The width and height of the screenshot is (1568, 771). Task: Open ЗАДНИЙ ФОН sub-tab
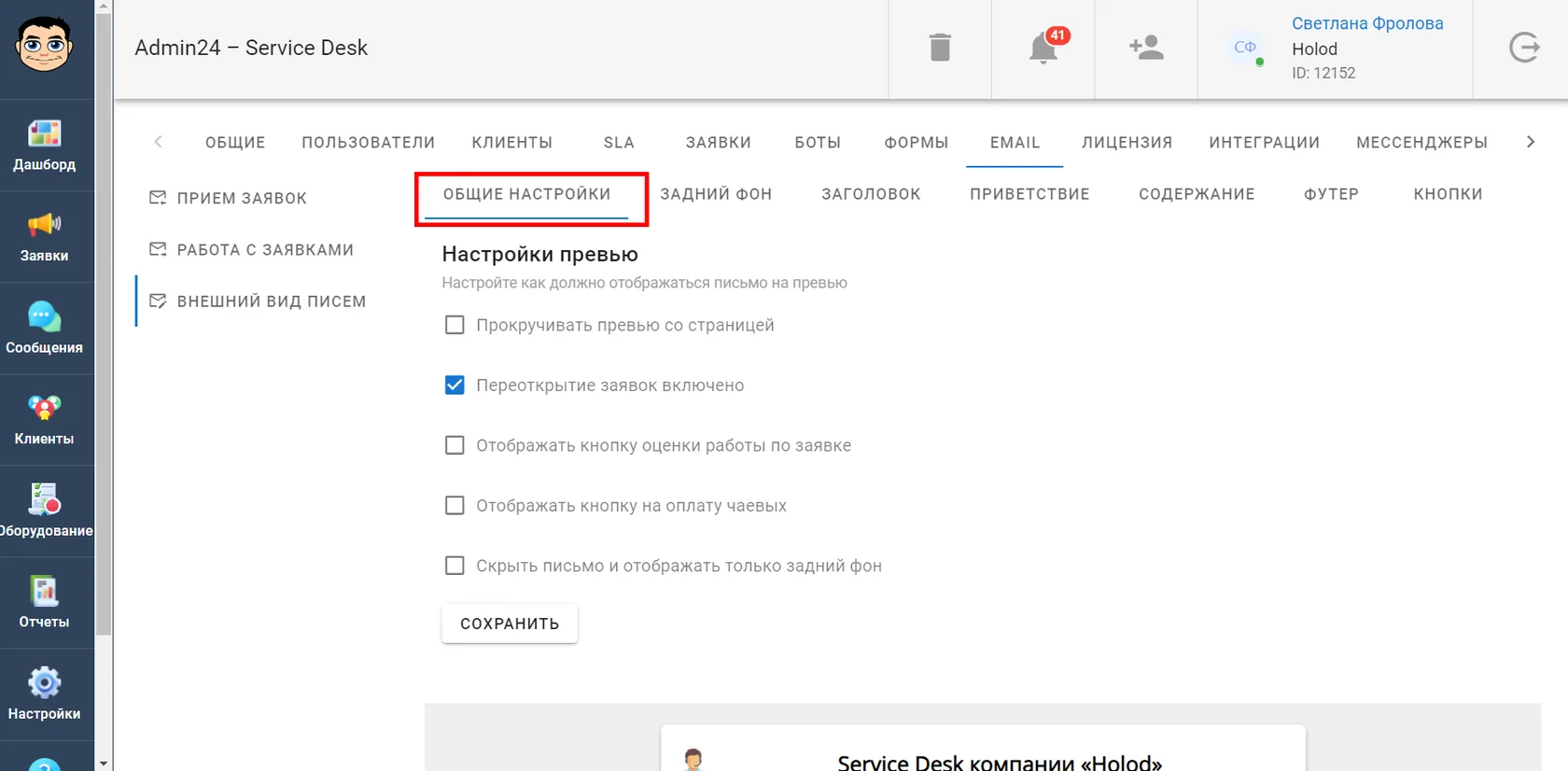(716, 194)
